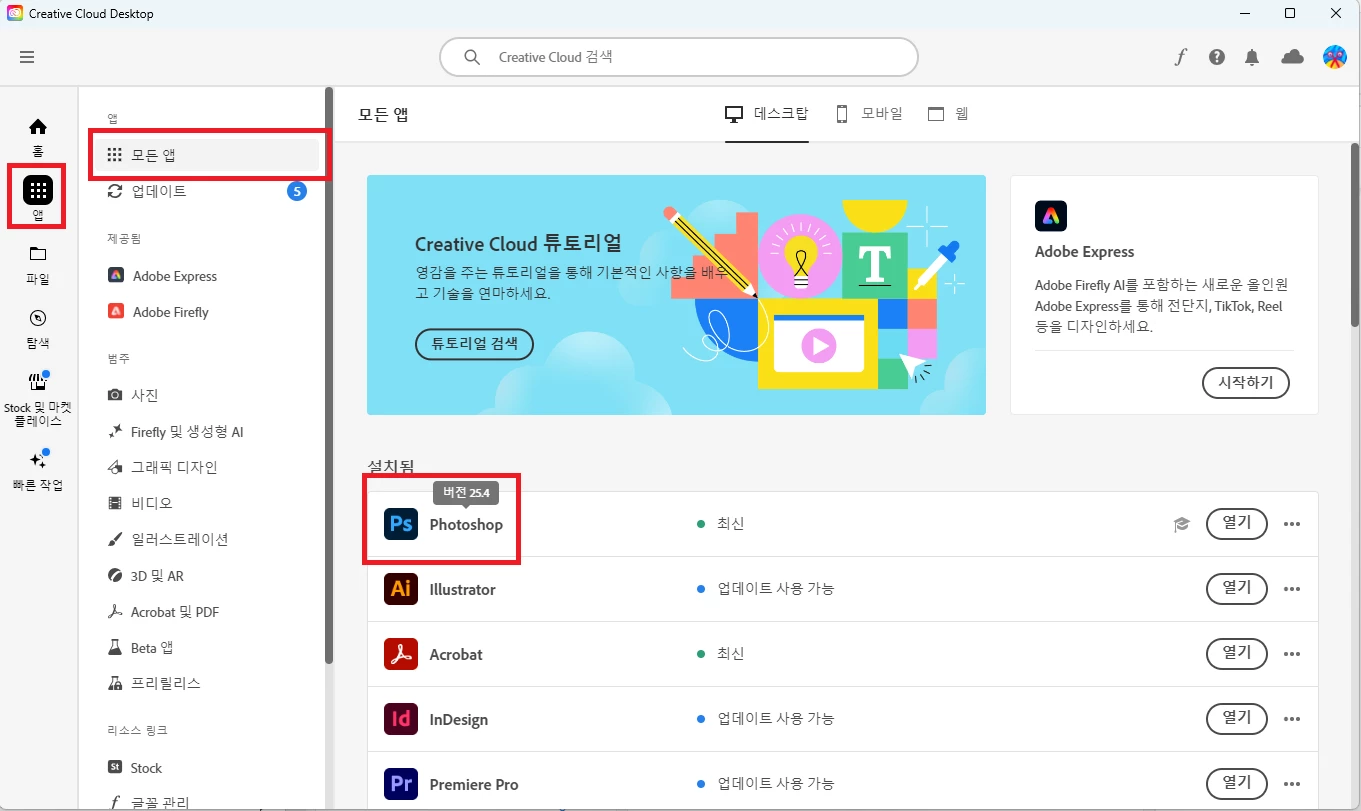The image size is (1361, 811).
Task: Switch to the 웹 tab
Action: coord(948,114)
